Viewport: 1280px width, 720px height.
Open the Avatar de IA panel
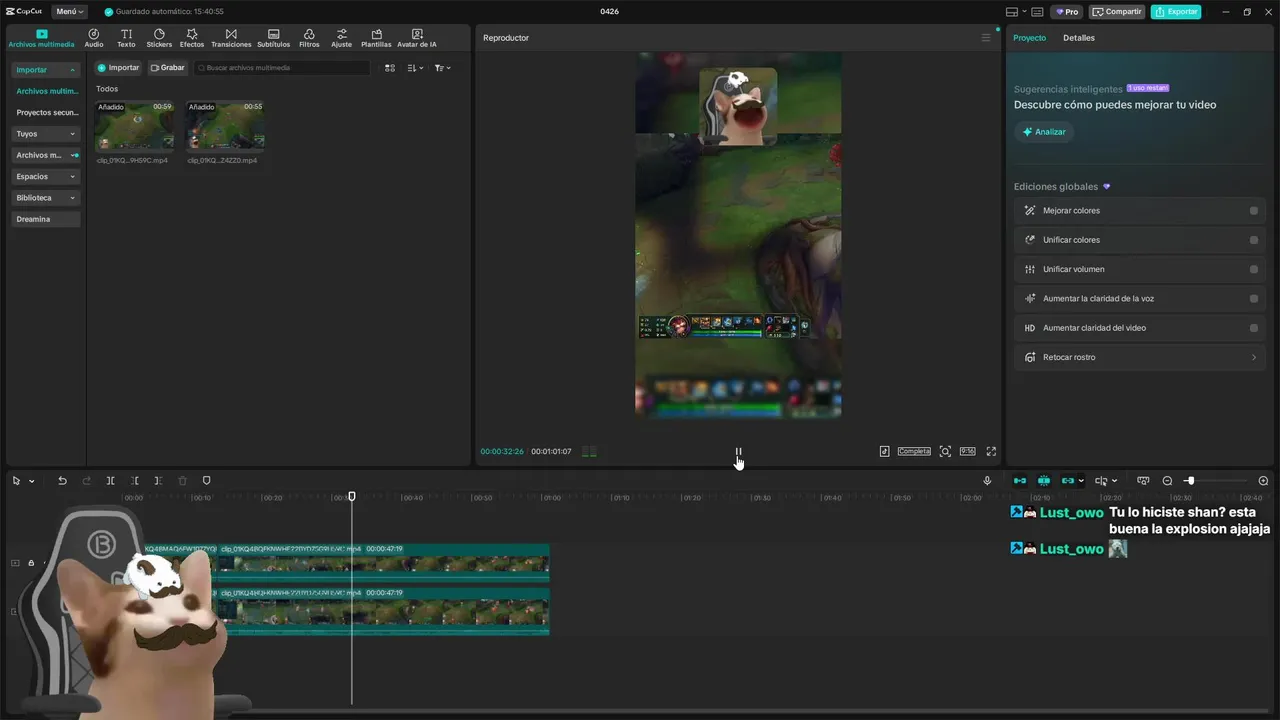click(x=417, y=38)
